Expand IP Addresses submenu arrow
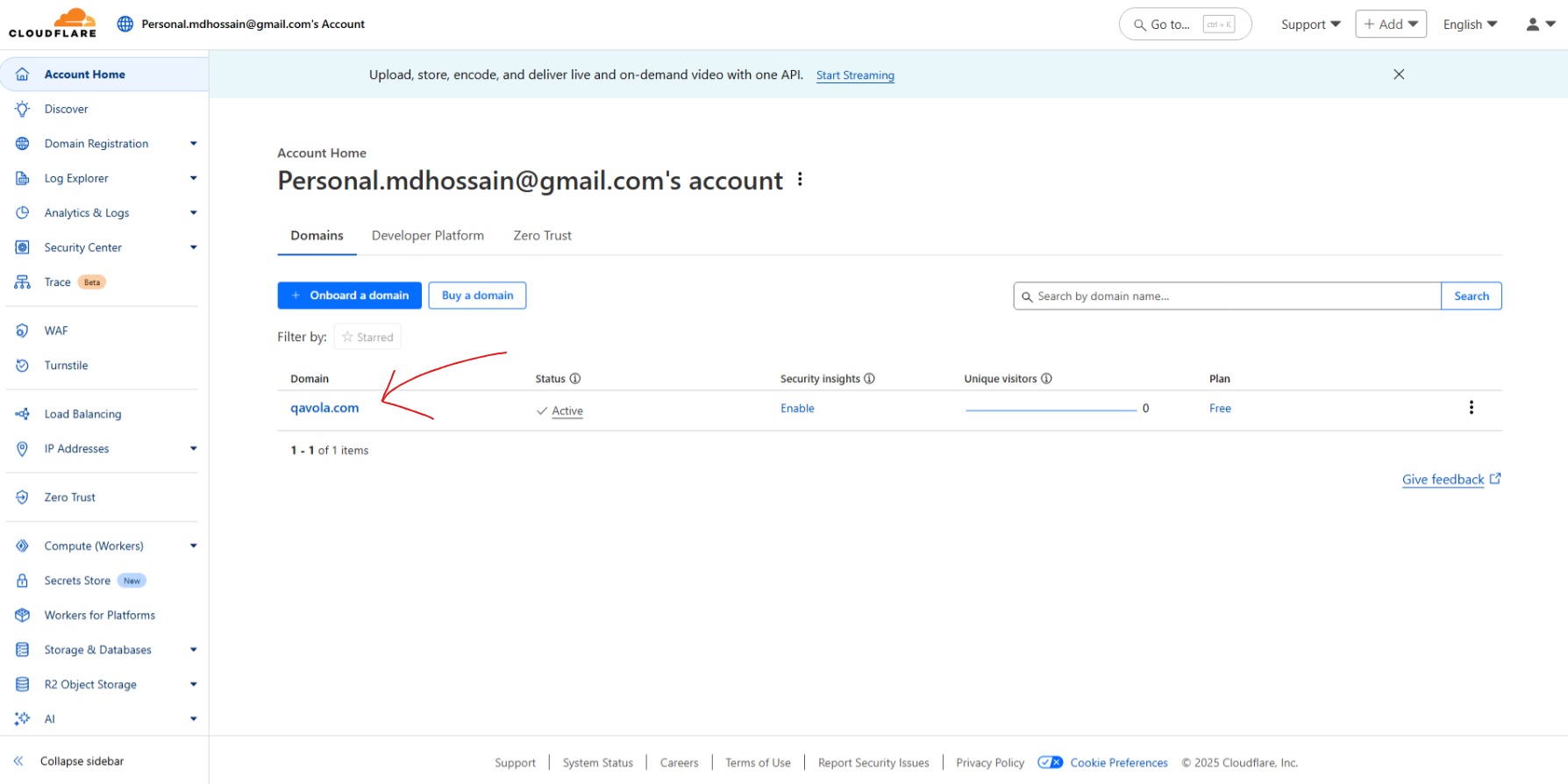 click(x=194, y=449)
